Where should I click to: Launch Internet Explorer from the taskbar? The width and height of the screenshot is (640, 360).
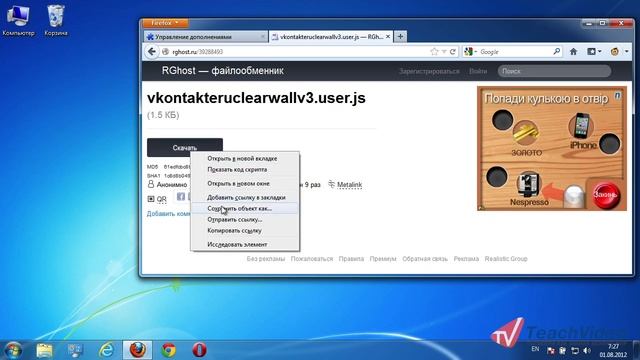point(107,350)
